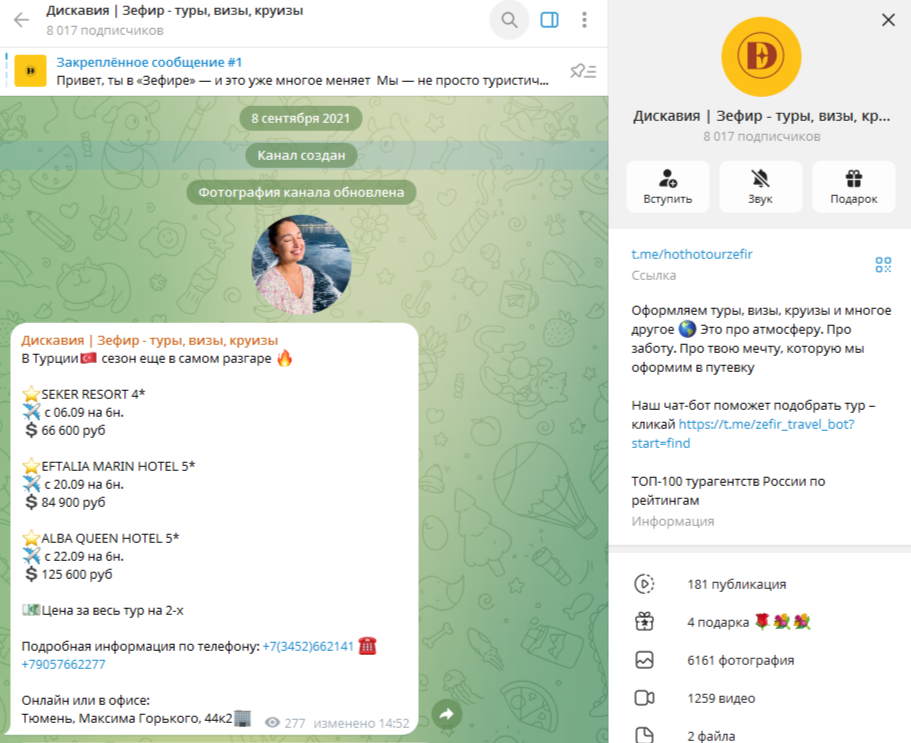Toggle sound with the Звук bell button
This screenshot has height=743, width=911.
point(761,186)
